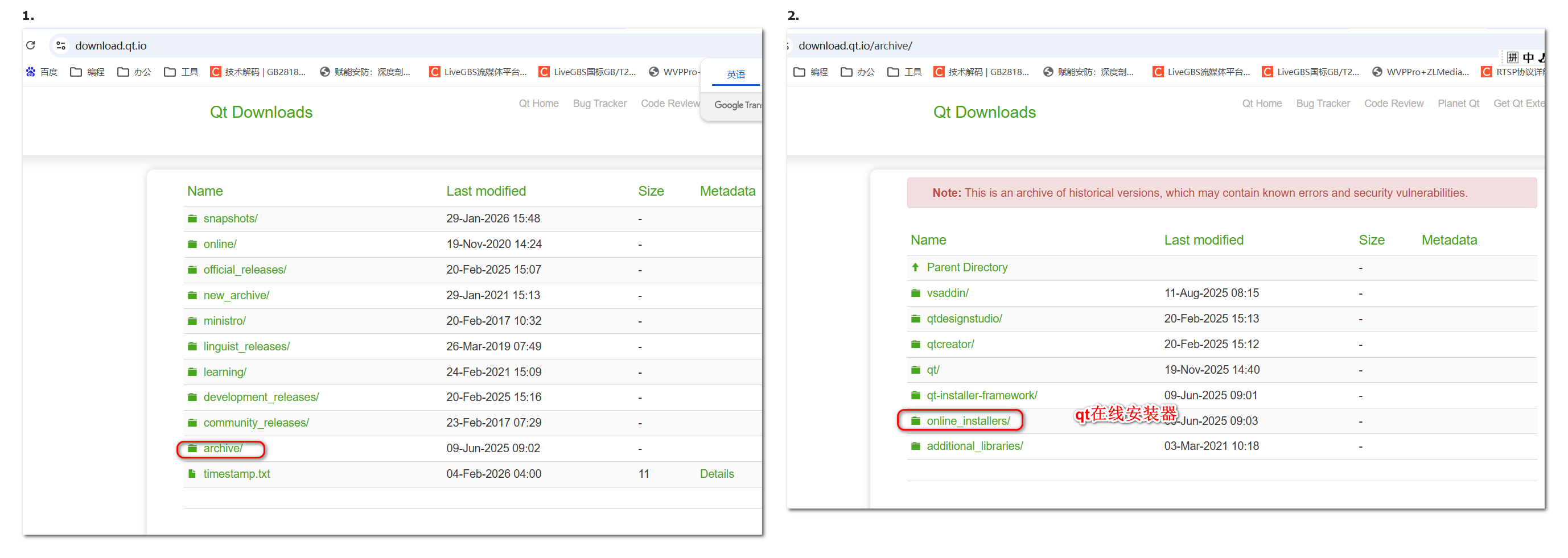Select the 英语 tab in translate popup
Screen dimensions: 1568x558
point(735,75)
